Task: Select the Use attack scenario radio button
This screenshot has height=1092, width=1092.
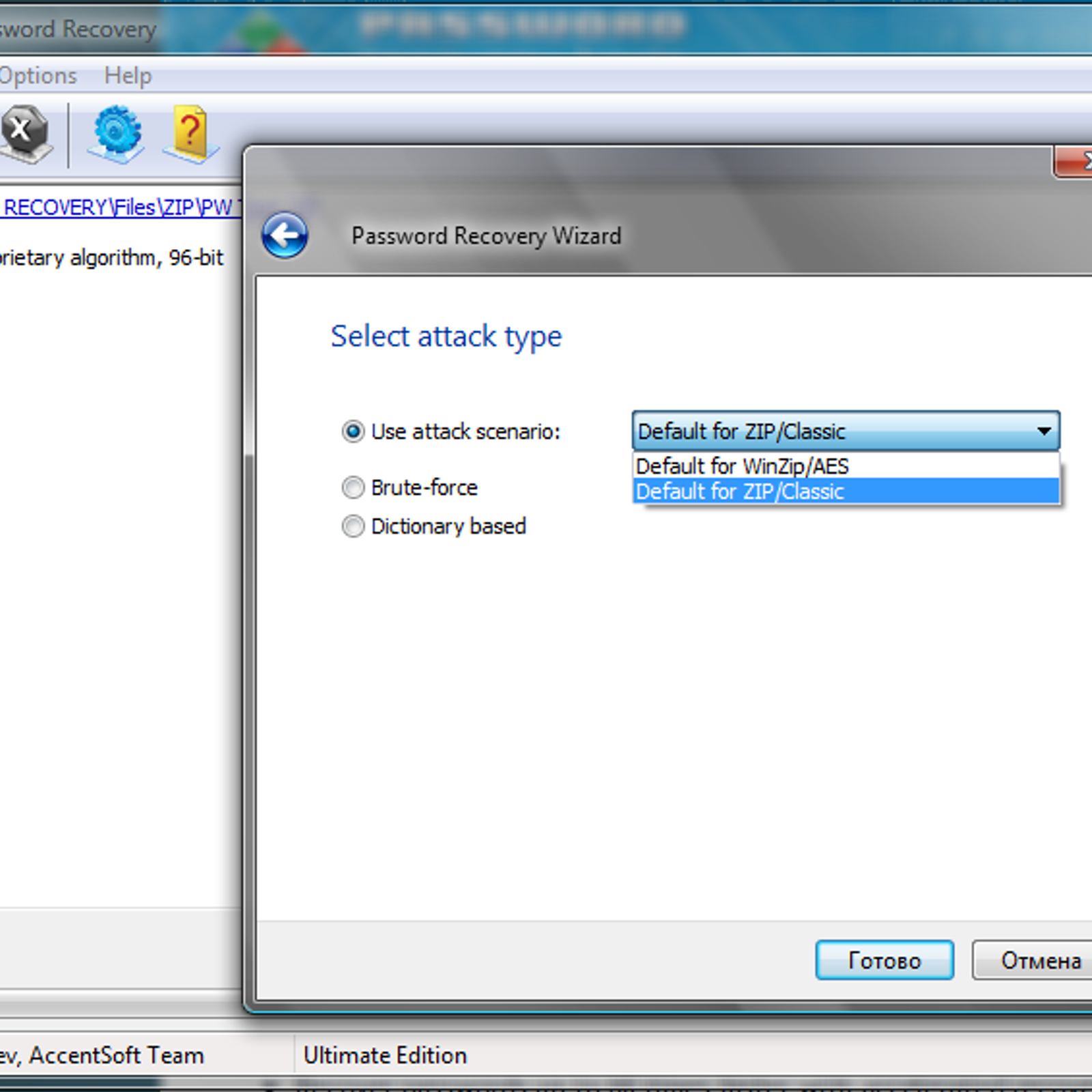Action: pos(353,431)
